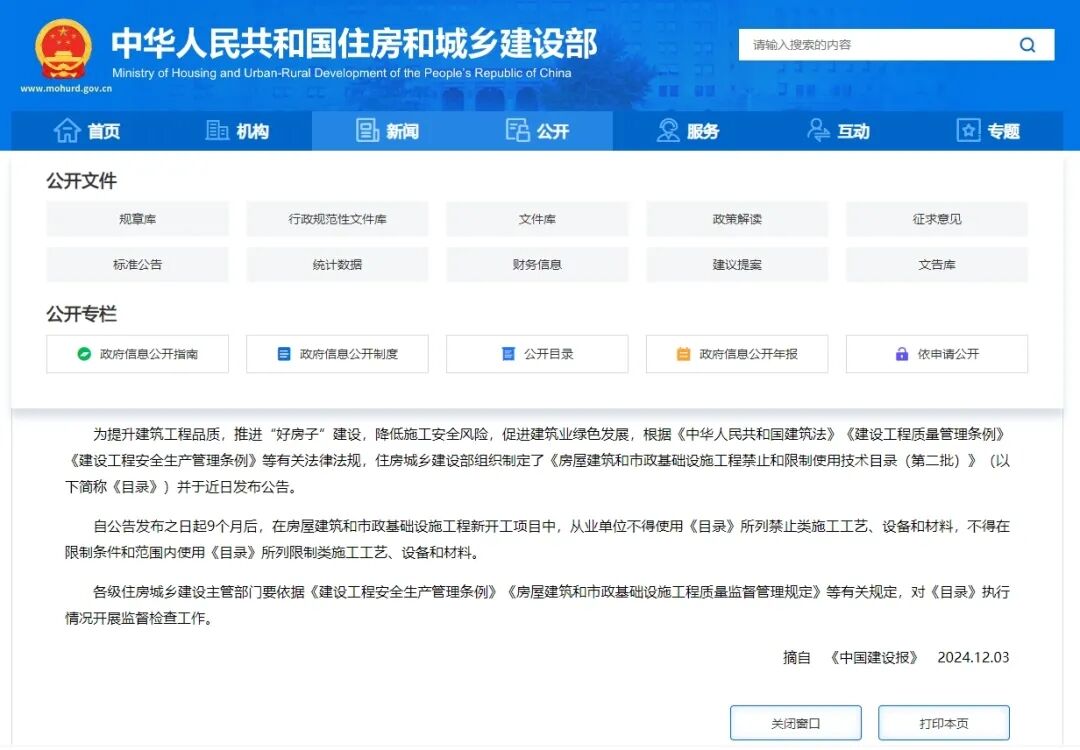Open 统计数据 section

pyautogui.click(x=338, y=264)
